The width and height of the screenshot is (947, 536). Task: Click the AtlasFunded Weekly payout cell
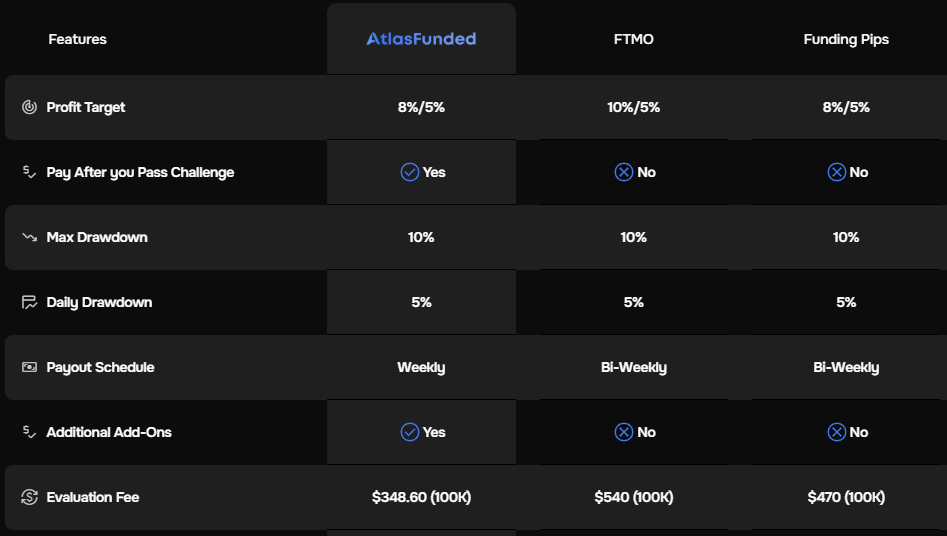(422, 367)
